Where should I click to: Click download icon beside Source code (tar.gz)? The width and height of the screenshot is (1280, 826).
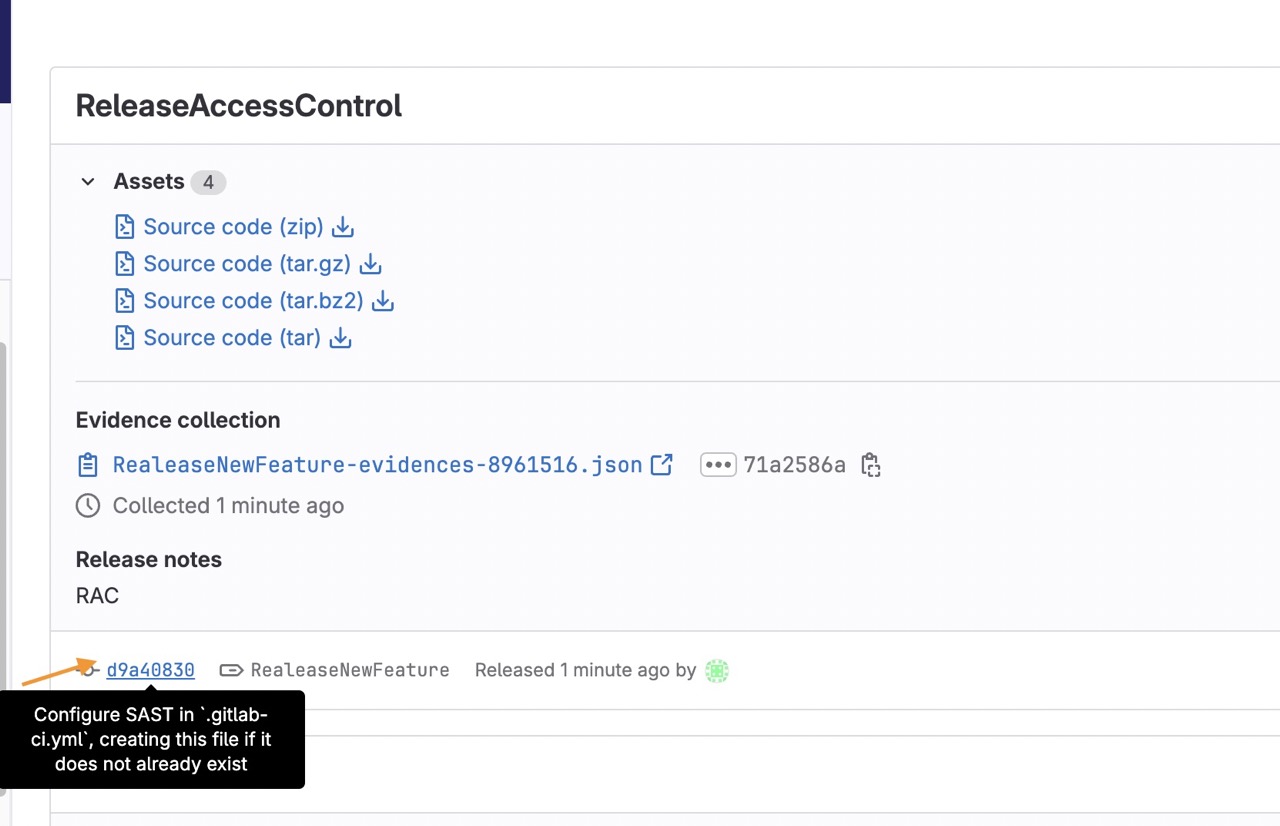(x=371, y=264)
